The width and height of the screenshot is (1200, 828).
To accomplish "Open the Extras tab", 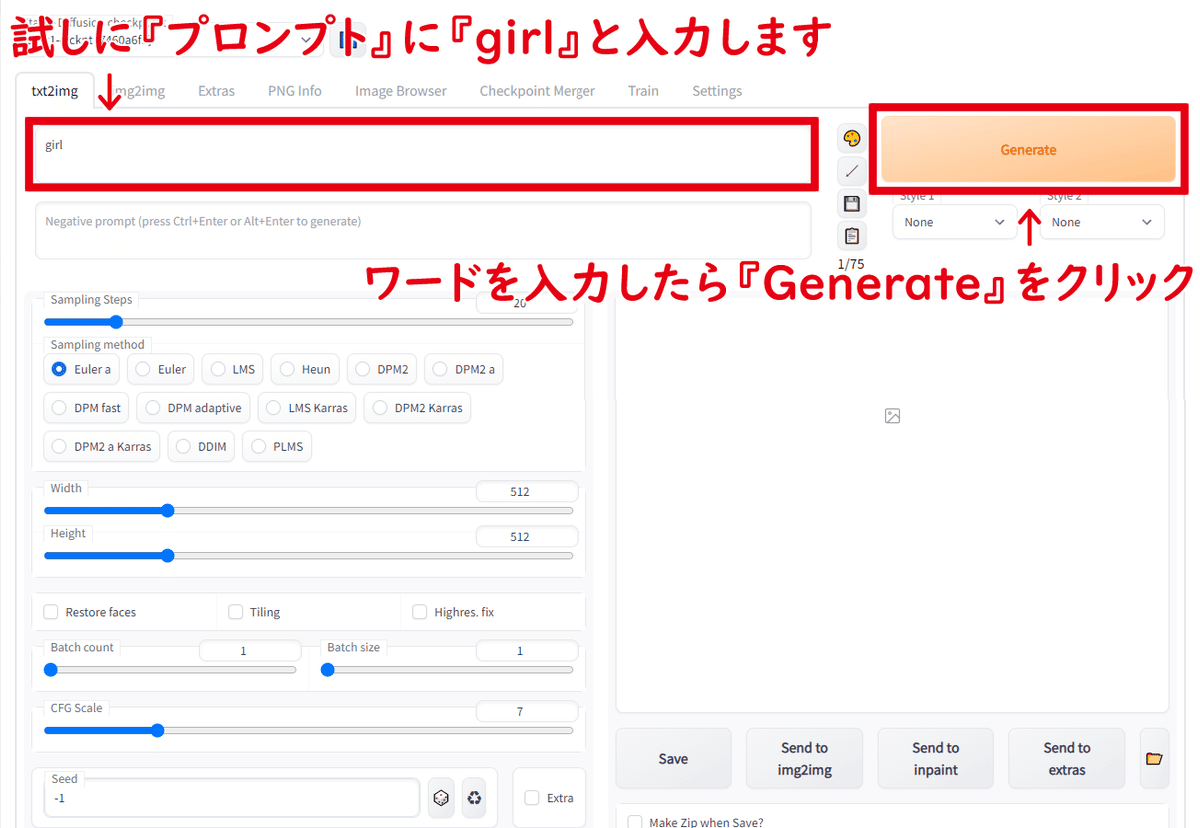I will point(216,91).
